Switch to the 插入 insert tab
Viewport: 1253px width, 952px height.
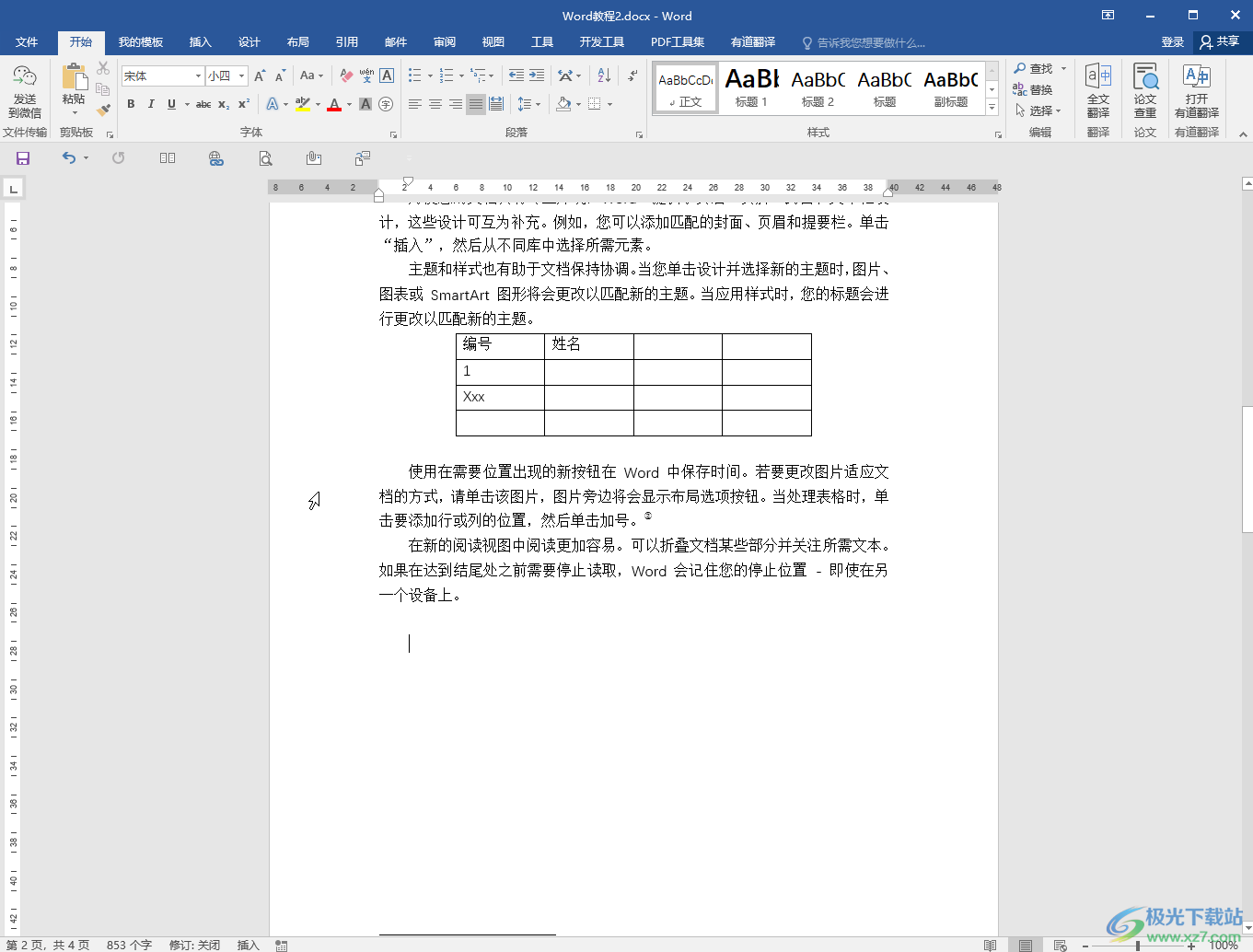click(200, 42)
